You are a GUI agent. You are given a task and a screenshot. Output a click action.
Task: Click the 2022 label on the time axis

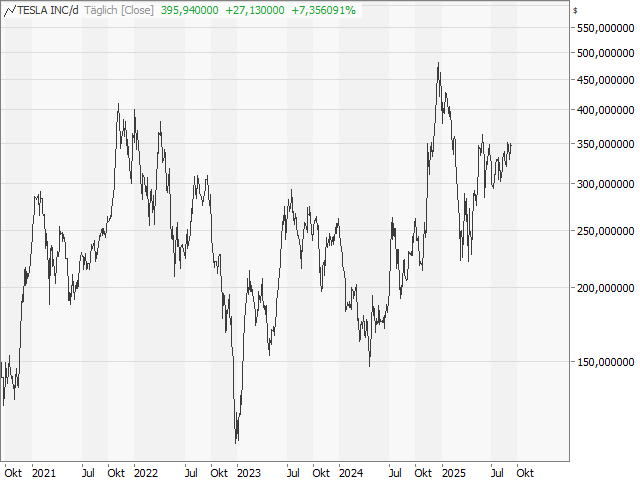pos(146,473)
